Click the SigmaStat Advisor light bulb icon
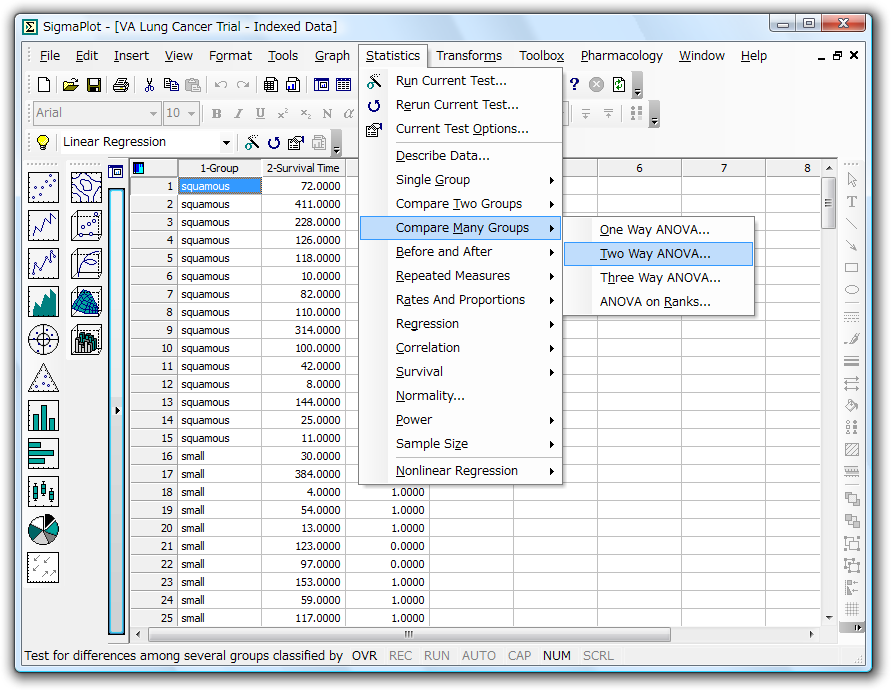This screenshot has width=891, height=690. click(43, 142)
